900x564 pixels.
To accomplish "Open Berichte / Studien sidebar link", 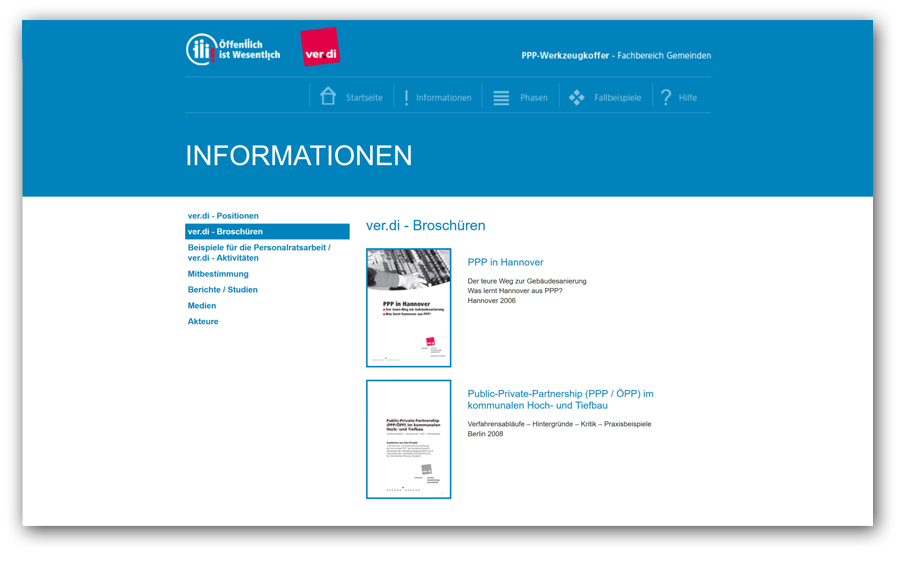I will [223, 290].
